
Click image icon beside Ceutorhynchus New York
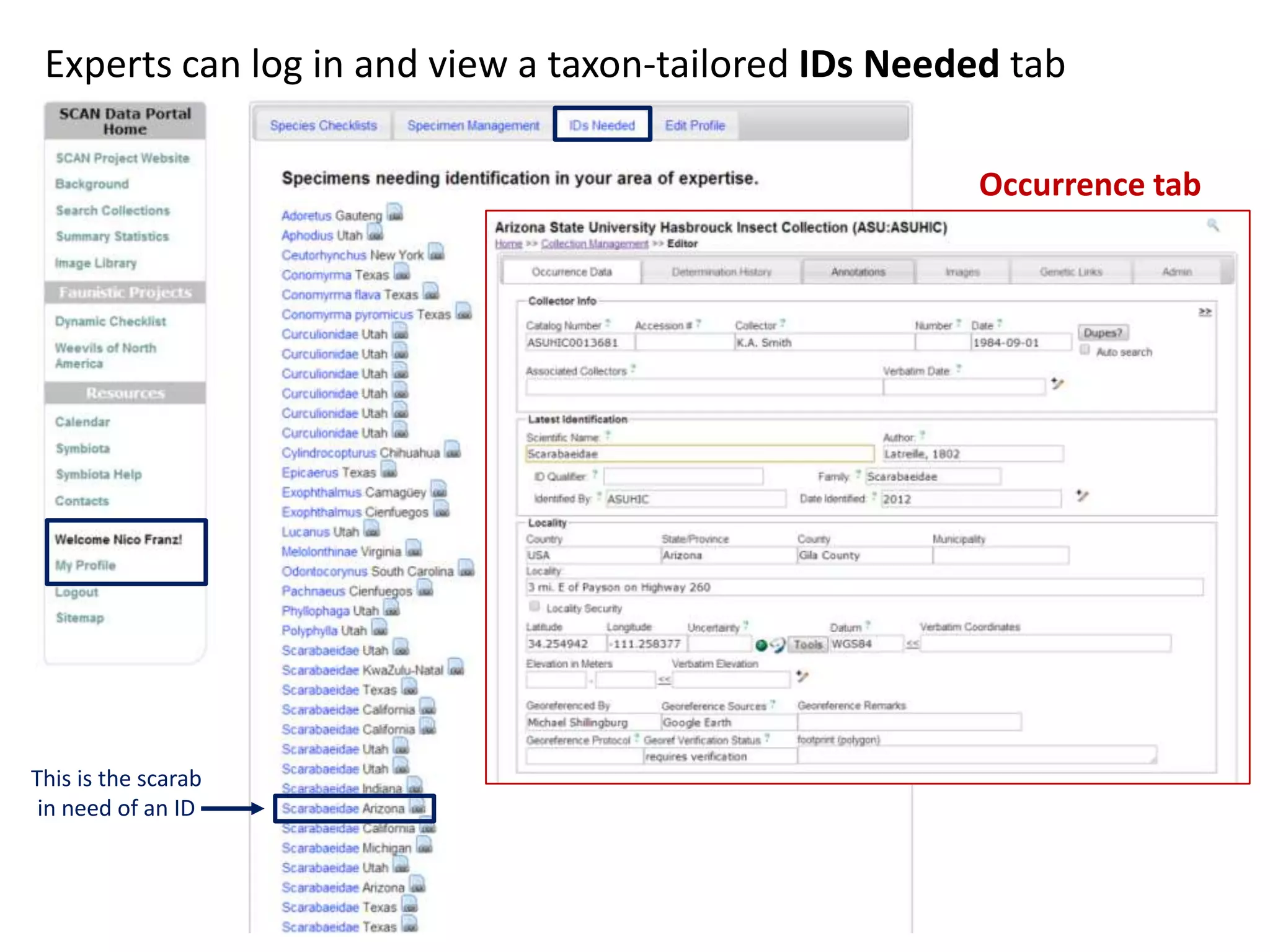click(437, 252)
